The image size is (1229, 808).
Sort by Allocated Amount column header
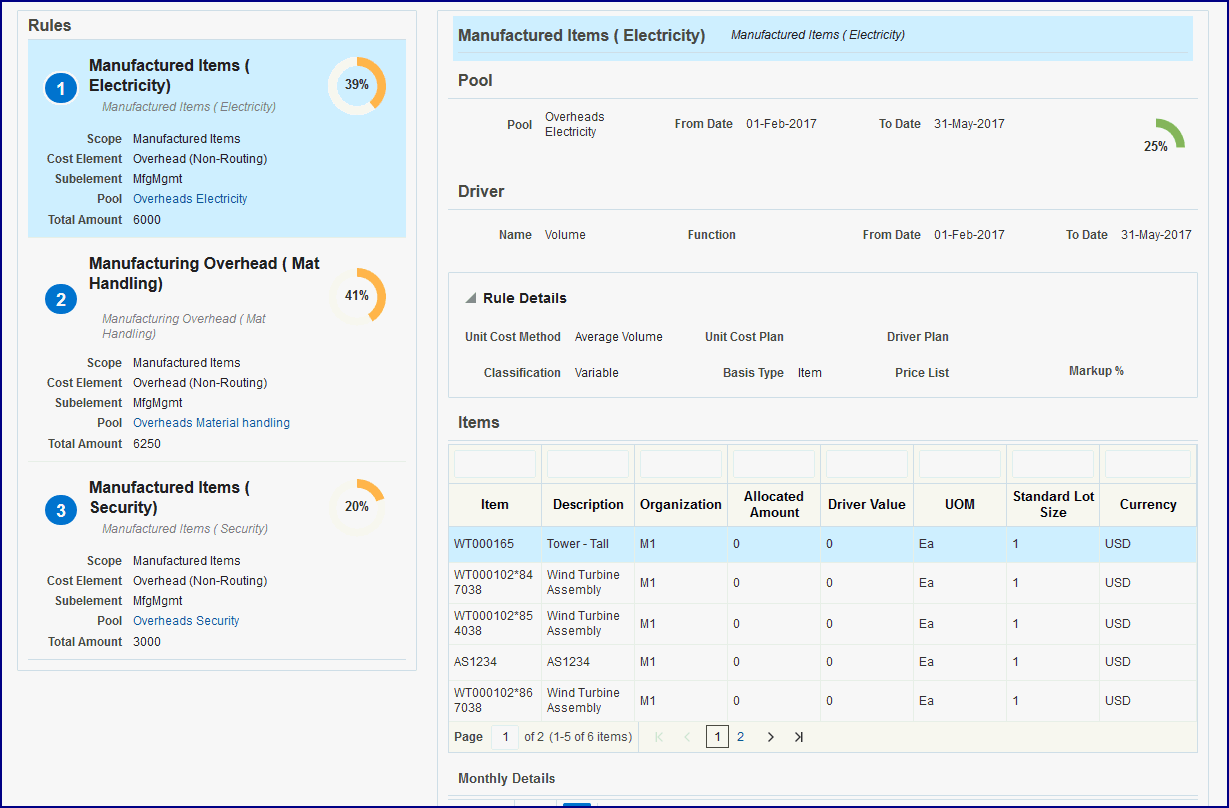(x=773, y=504)
